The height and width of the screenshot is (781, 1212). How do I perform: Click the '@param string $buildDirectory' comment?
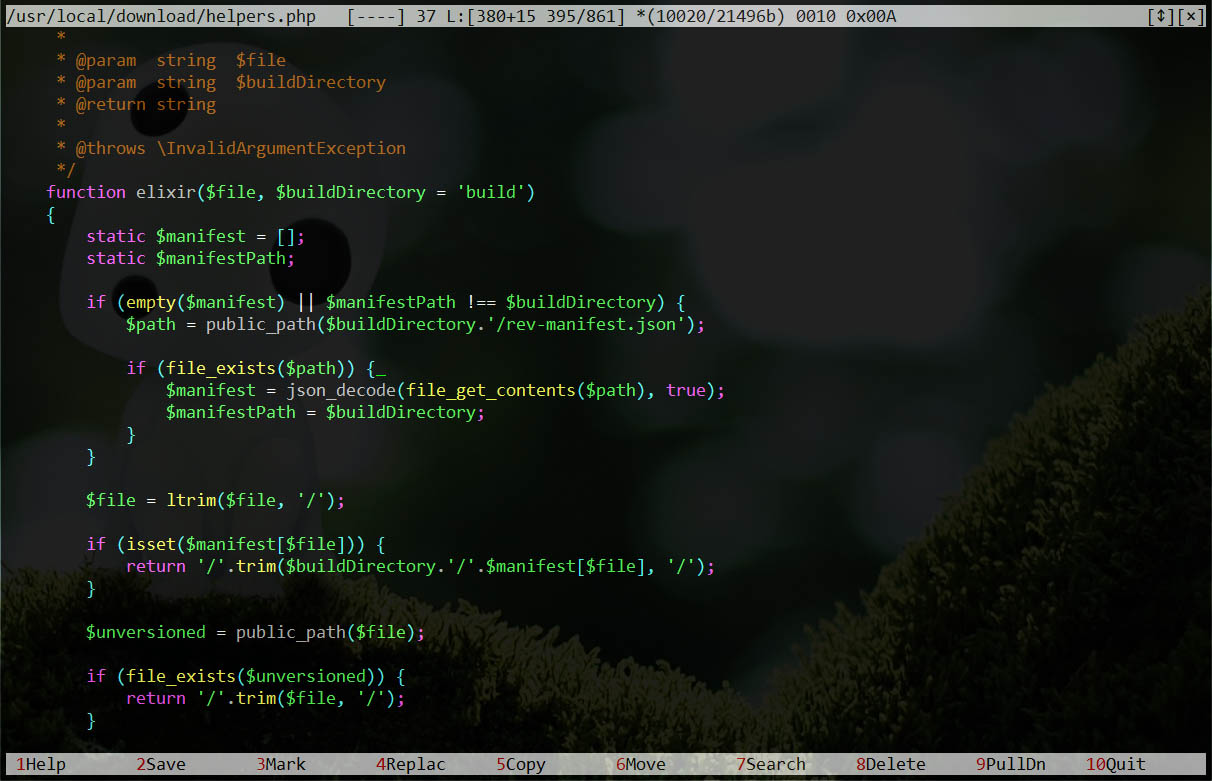(231, 82)
